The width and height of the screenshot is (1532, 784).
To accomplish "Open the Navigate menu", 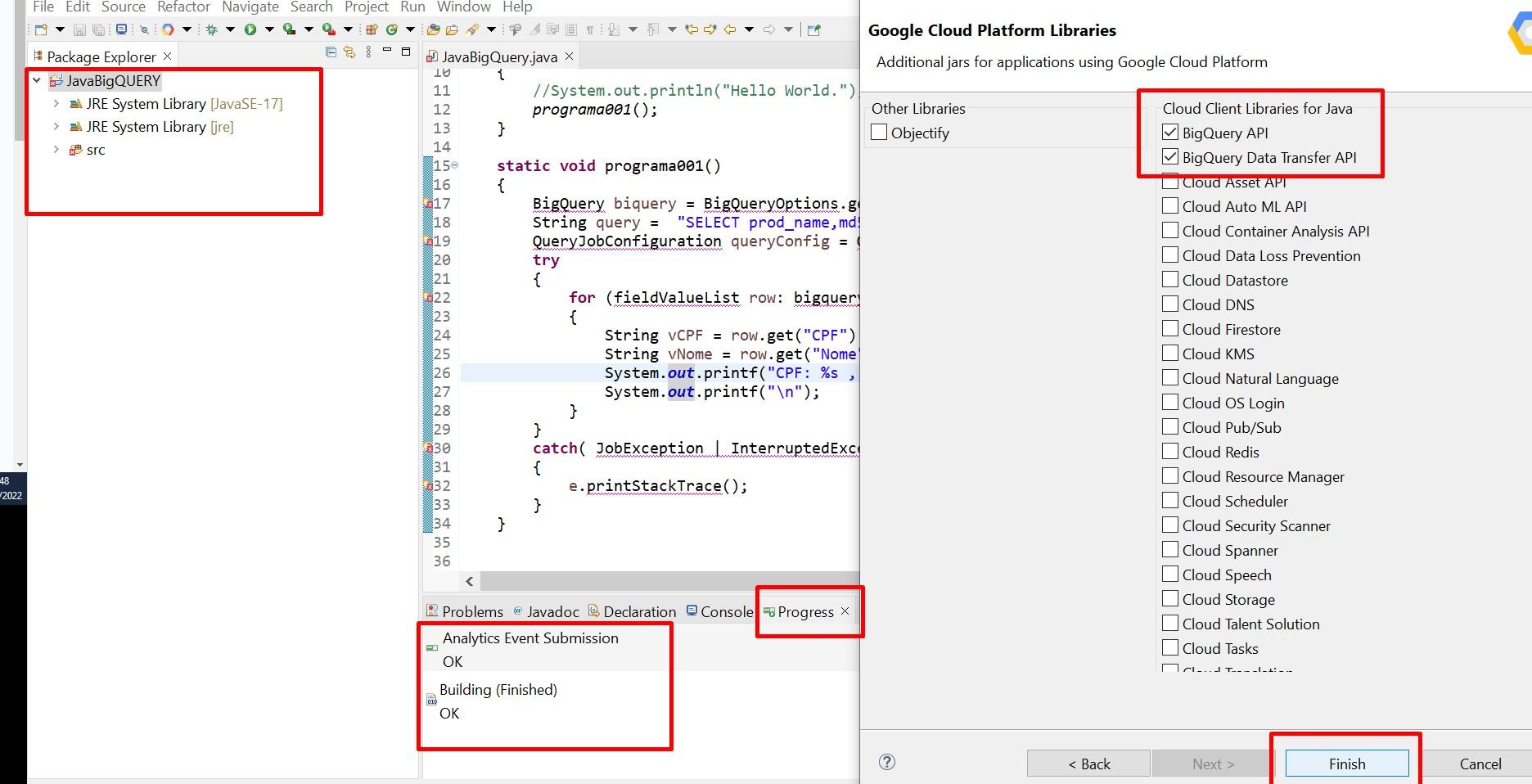I will 250,7.
